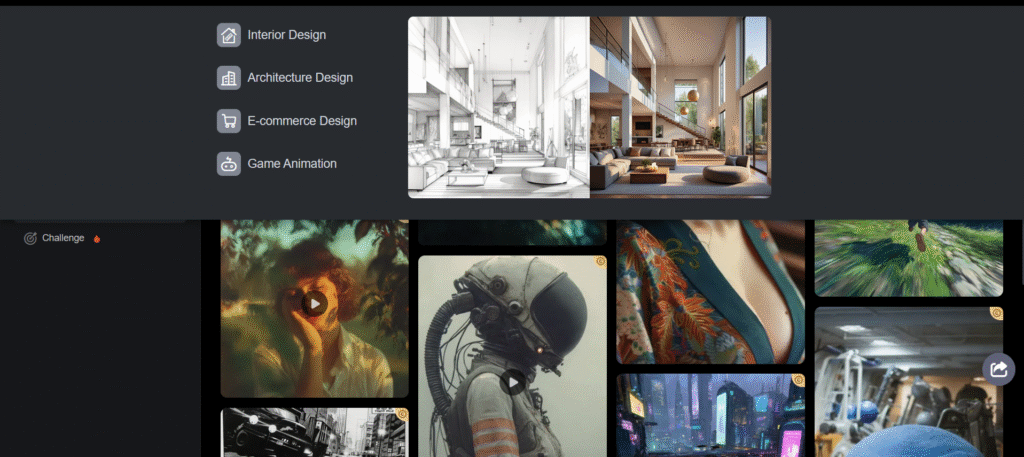
Task: Click the interior sketch-to-render preview image
Action: [x=589, y=107]
